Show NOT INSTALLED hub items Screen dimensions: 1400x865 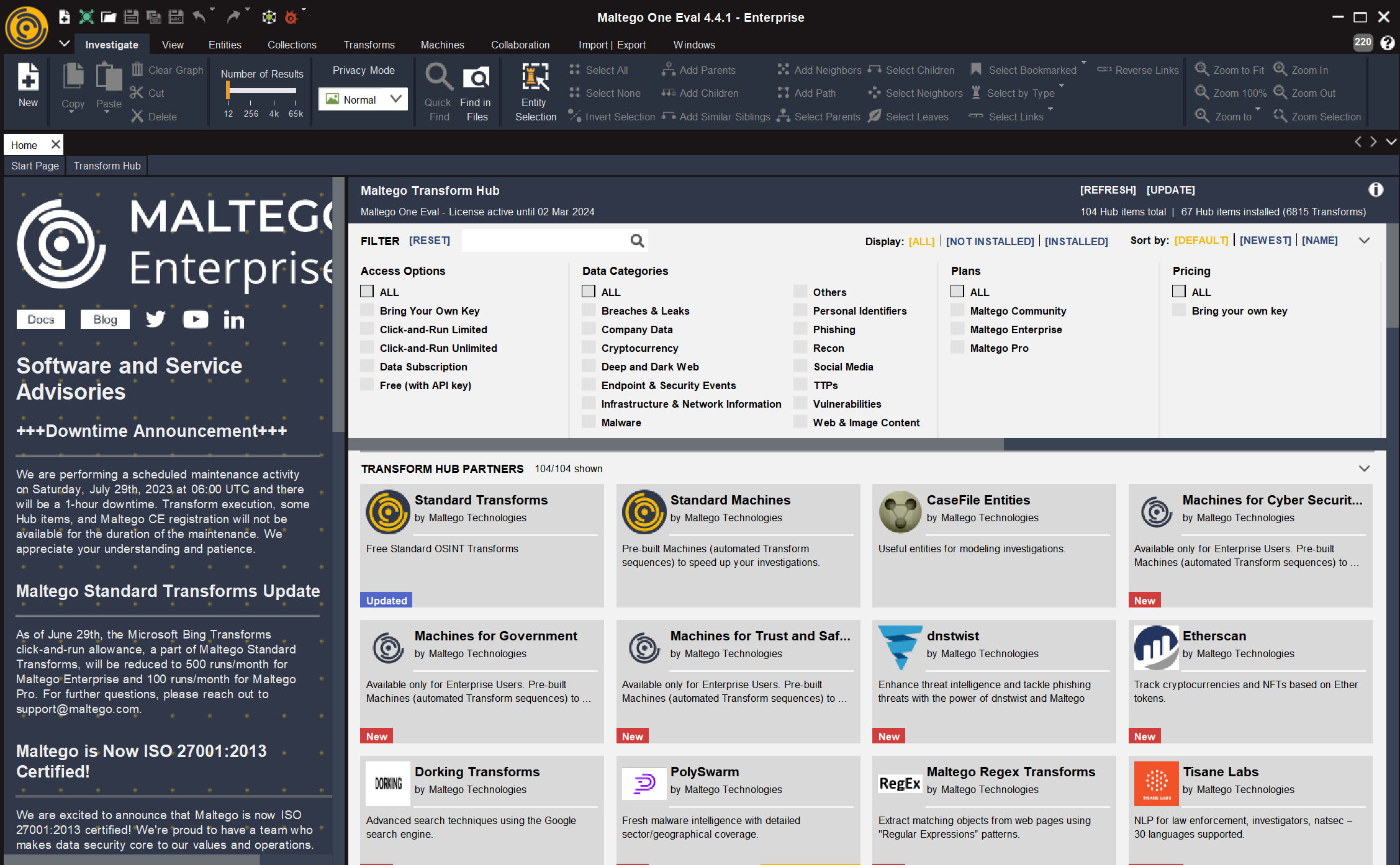pyautogui.click(x=990, y=241)
